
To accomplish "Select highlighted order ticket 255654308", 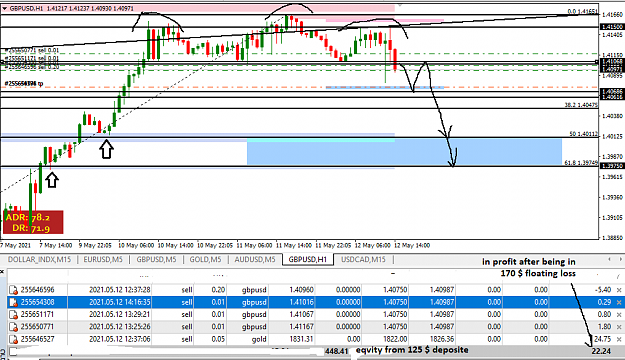I will tap(37, 302).
